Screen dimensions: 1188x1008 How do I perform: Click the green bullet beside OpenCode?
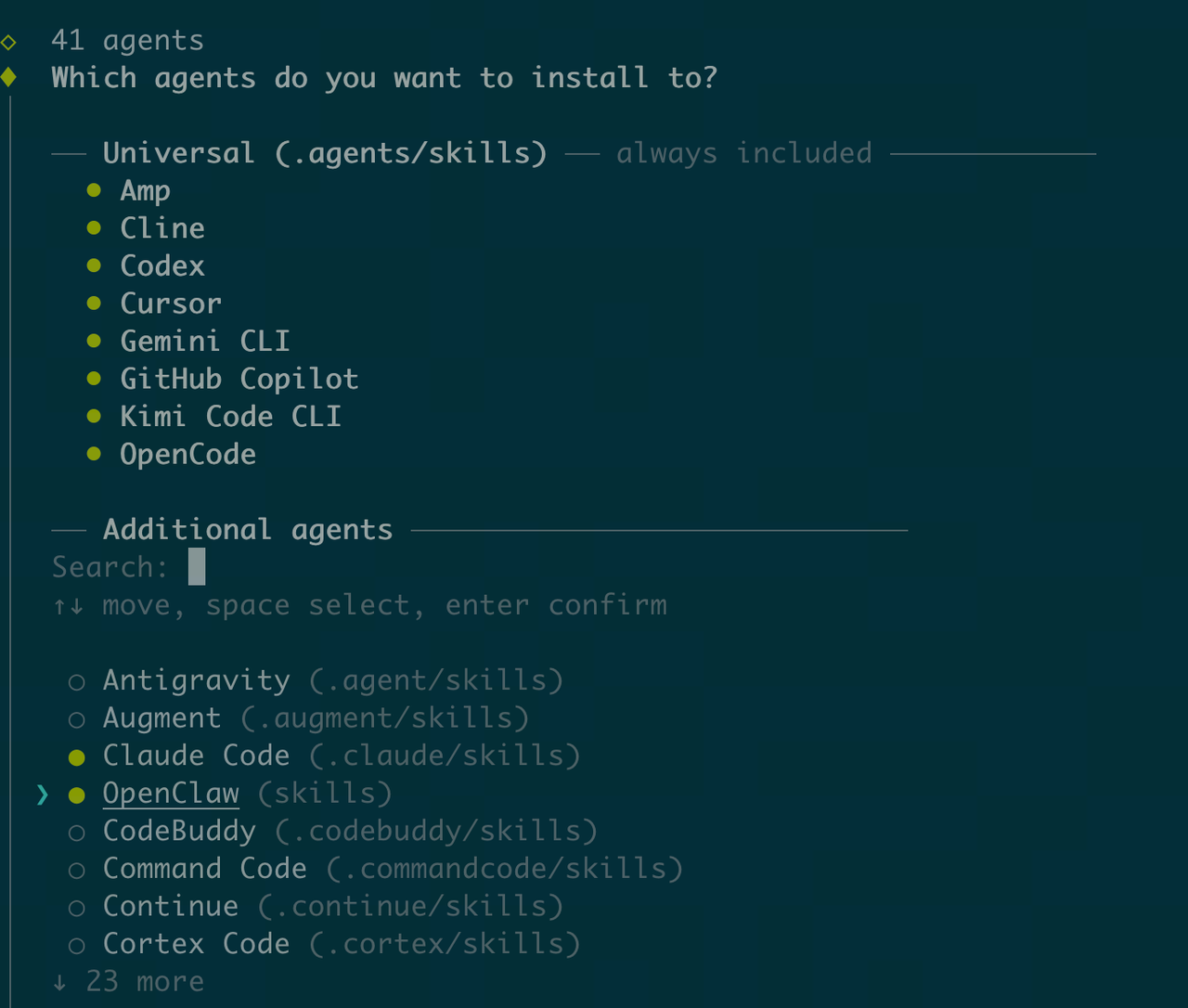pyautogui.click(x=94, y=454)
